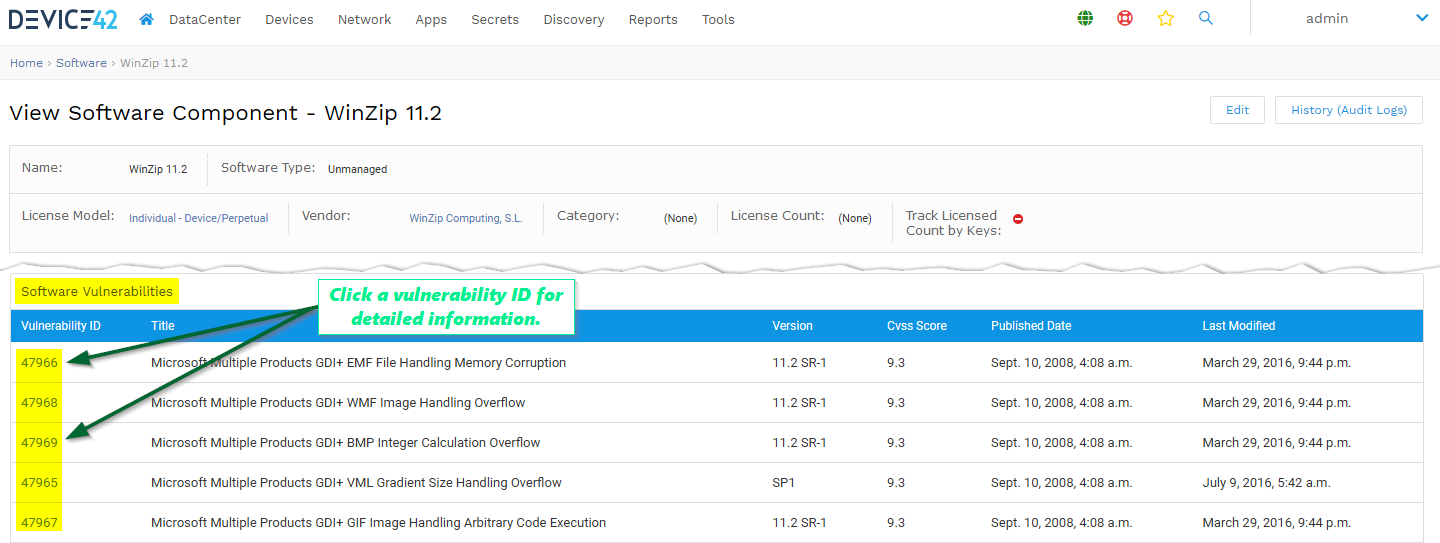Open vulnerability ID 47966
Screen dimensions: 1440x543
pos(39,363)
